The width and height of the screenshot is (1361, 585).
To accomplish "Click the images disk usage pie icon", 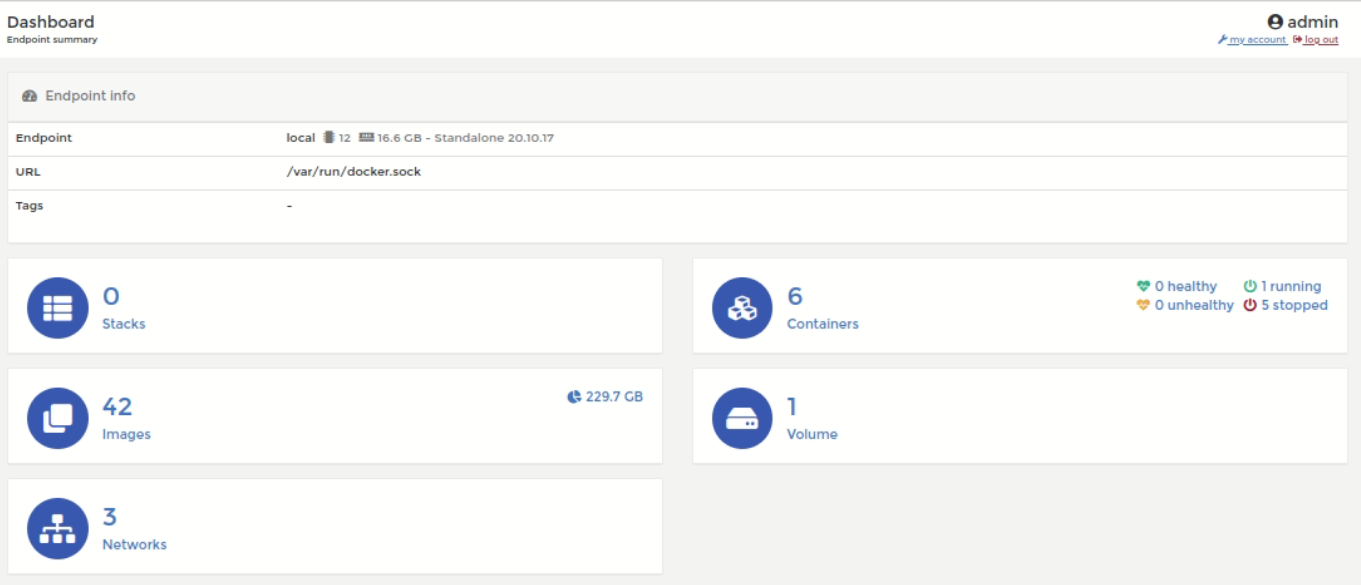I will point(574,397).
